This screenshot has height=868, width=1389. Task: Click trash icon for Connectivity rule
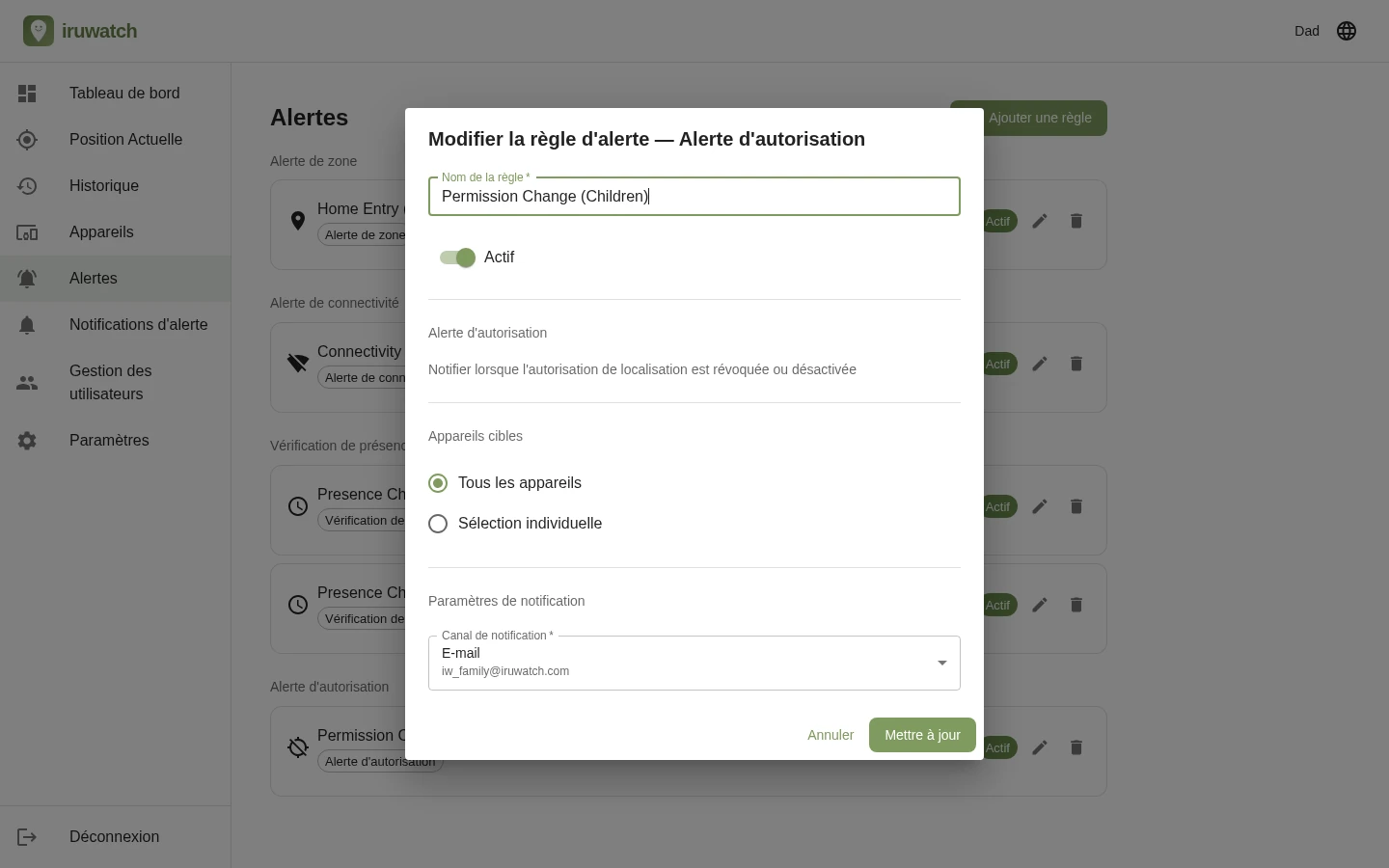[1076, 364]
